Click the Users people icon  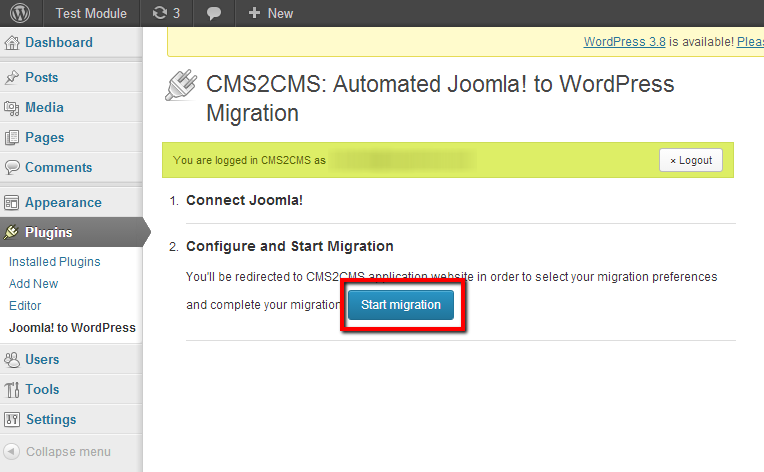[x=12, y=359]
